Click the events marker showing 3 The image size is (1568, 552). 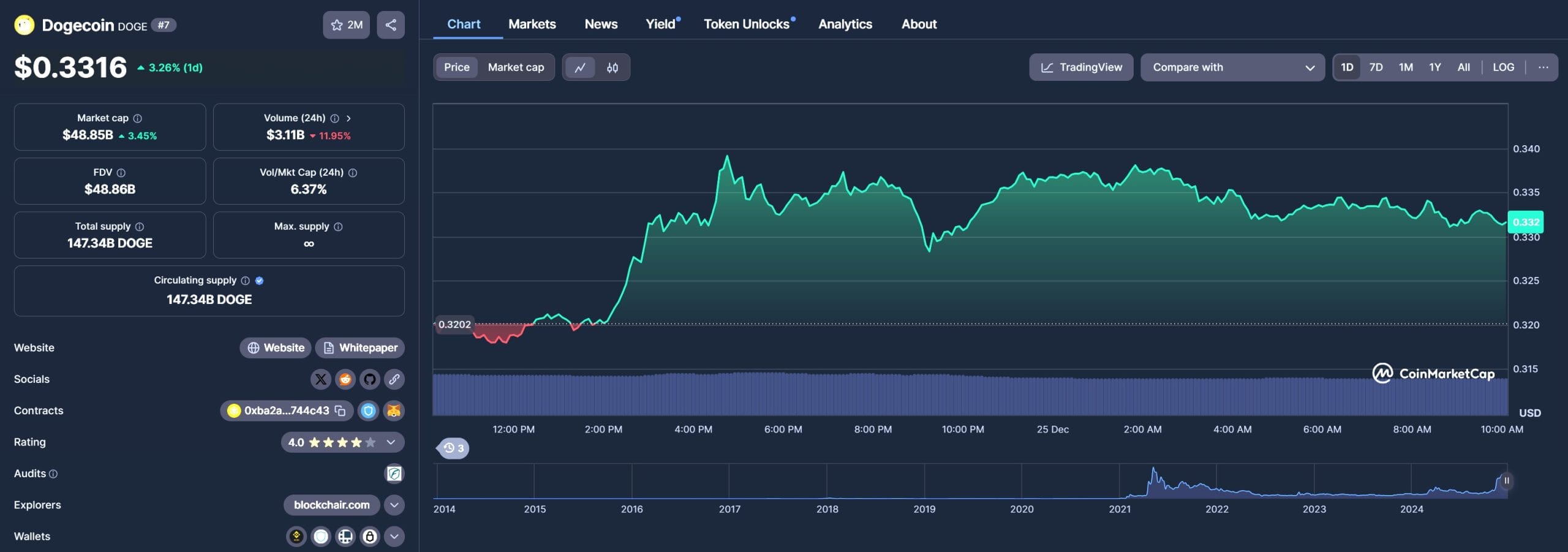click(454, 448)
